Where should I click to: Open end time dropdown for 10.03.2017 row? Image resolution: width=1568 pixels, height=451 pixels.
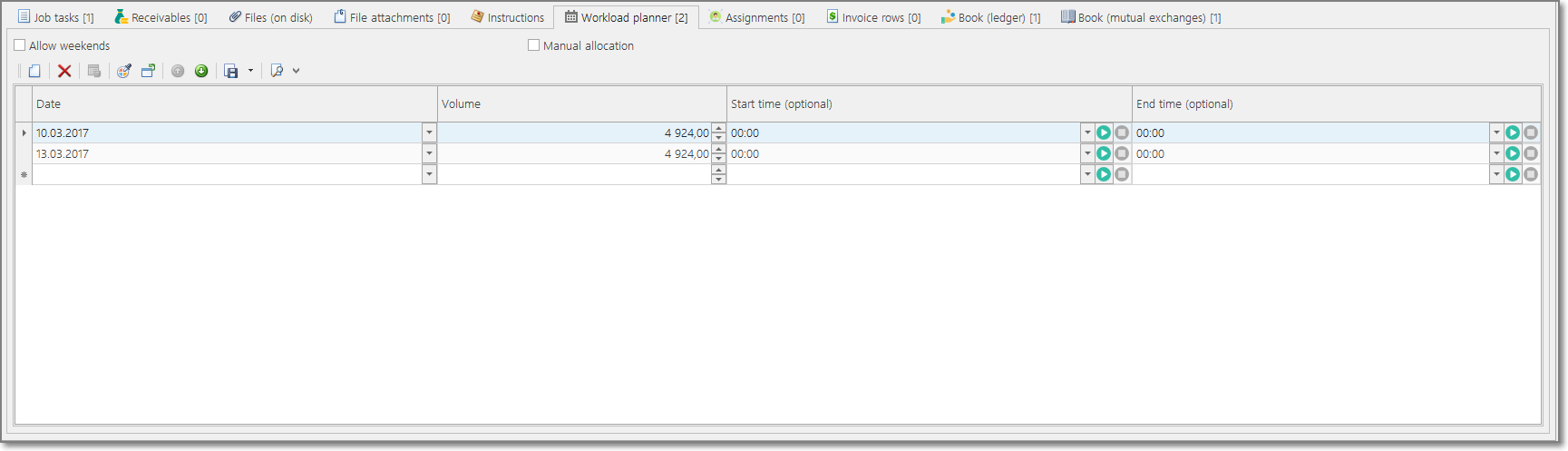click(1496, 132)
